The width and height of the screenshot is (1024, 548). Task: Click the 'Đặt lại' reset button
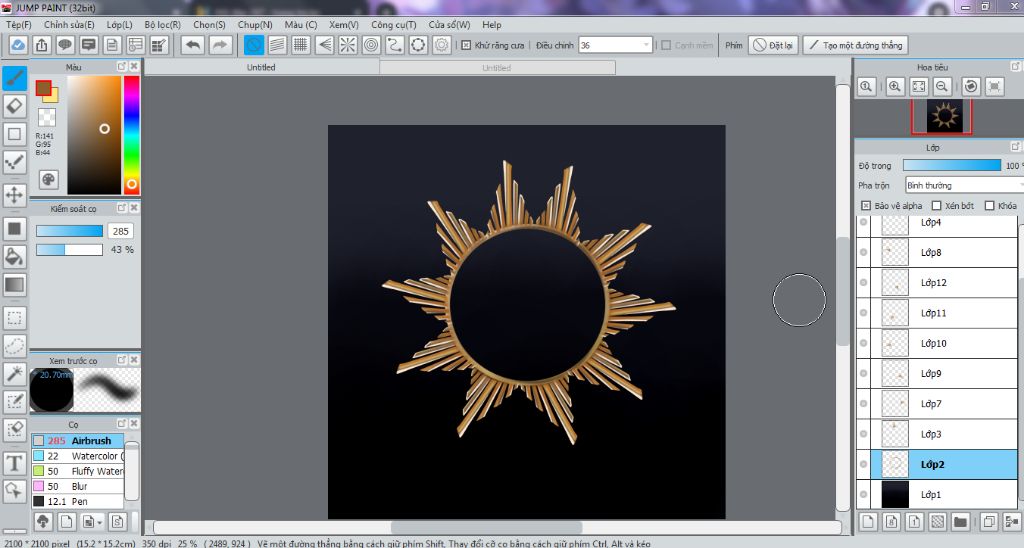[x=772, y=45]
